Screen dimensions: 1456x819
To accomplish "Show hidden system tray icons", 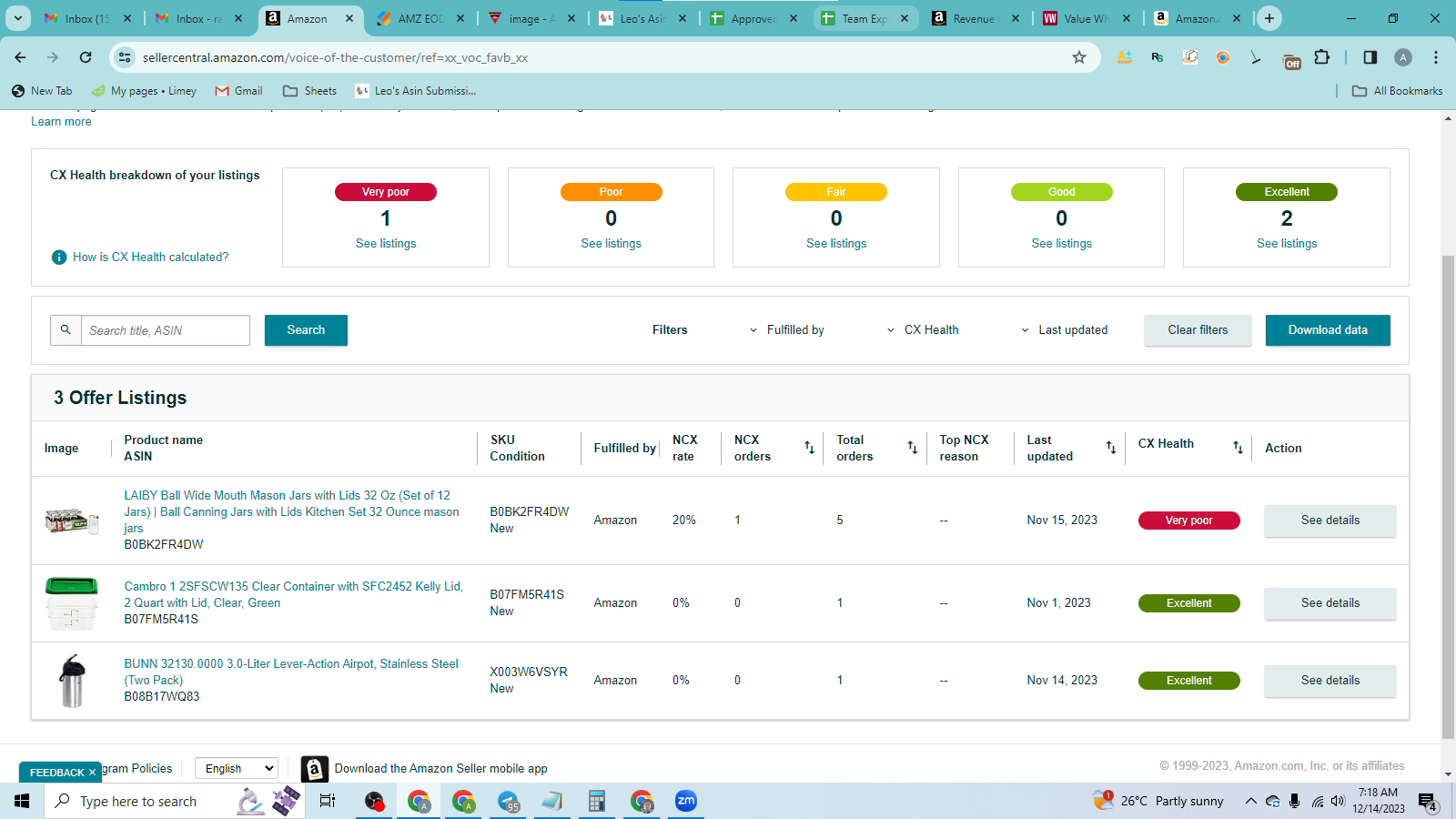I will click(x=1251, y=802).
